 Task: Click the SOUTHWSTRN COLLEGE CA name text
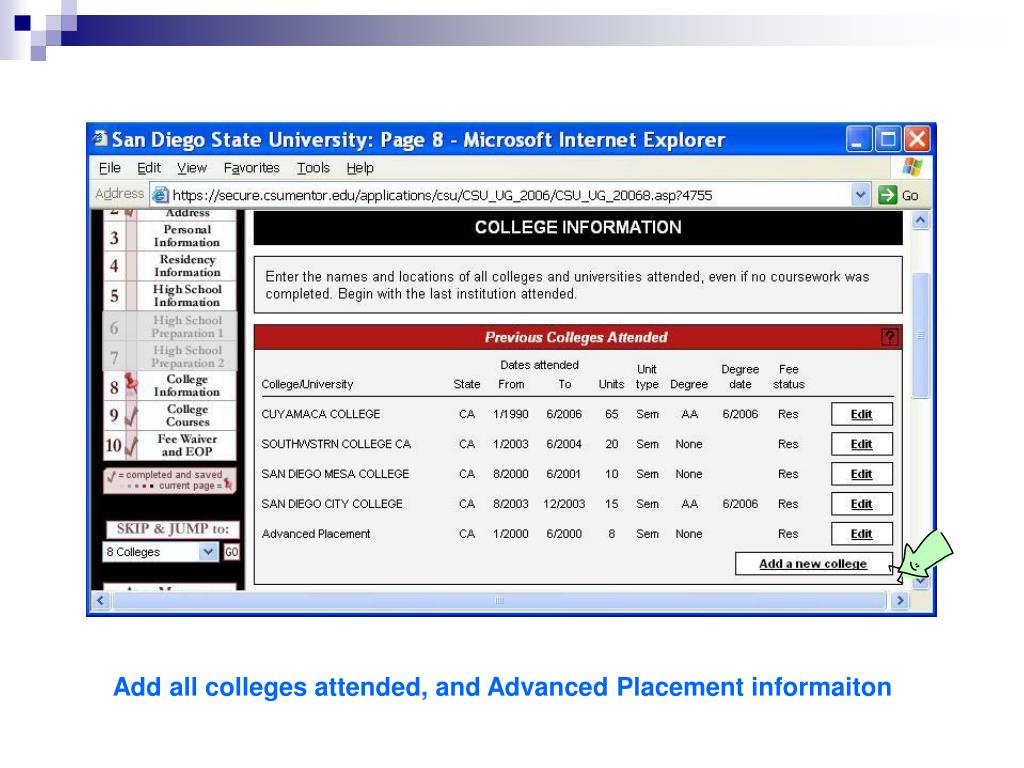point(336,444)
